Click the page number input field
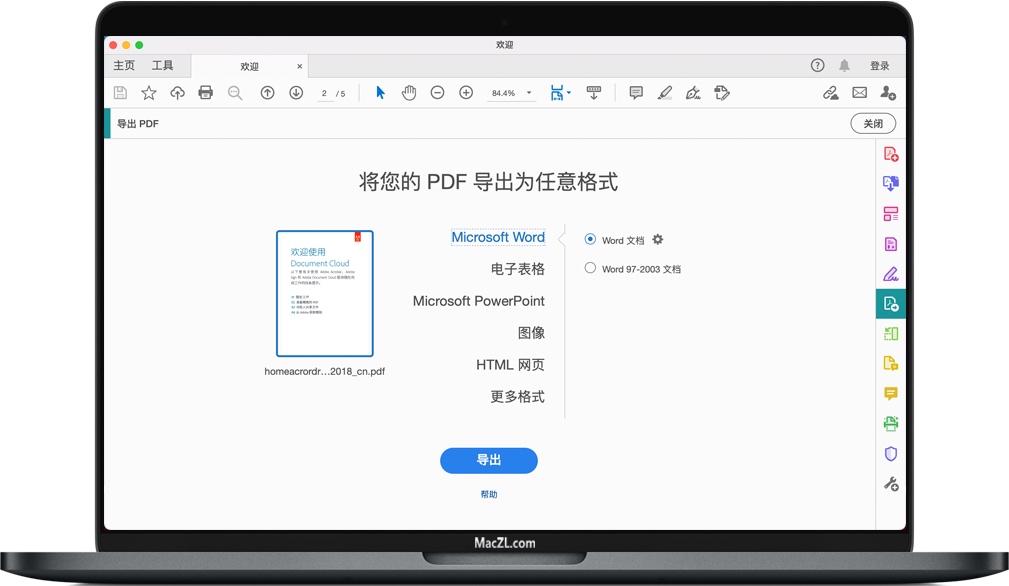 pyautogui.click(x=325, y=94)
